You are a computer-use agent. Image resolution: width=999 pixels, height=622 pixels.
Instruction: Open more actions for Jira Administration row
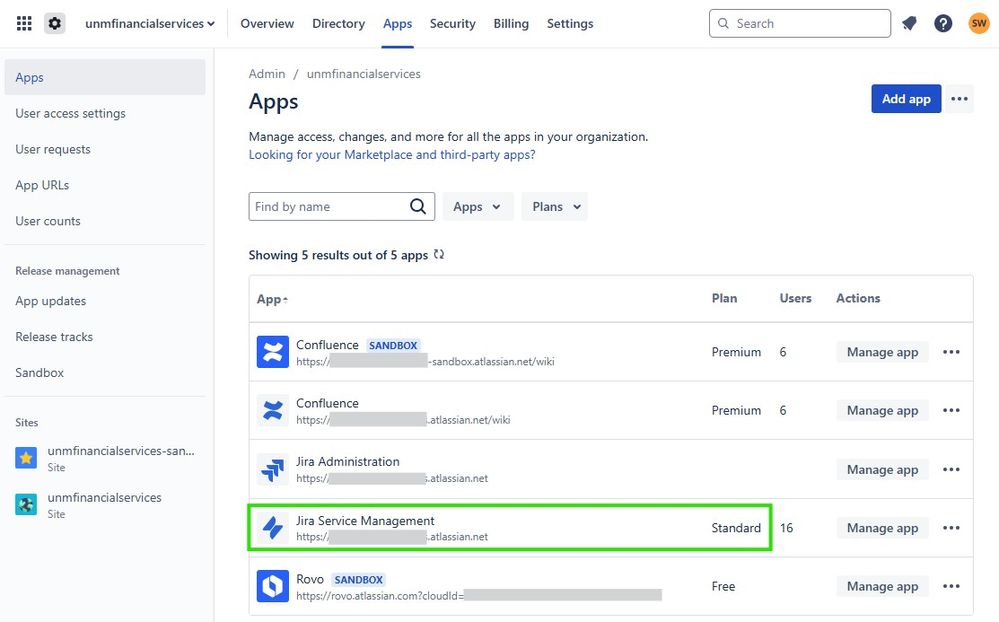pos(951,469)
